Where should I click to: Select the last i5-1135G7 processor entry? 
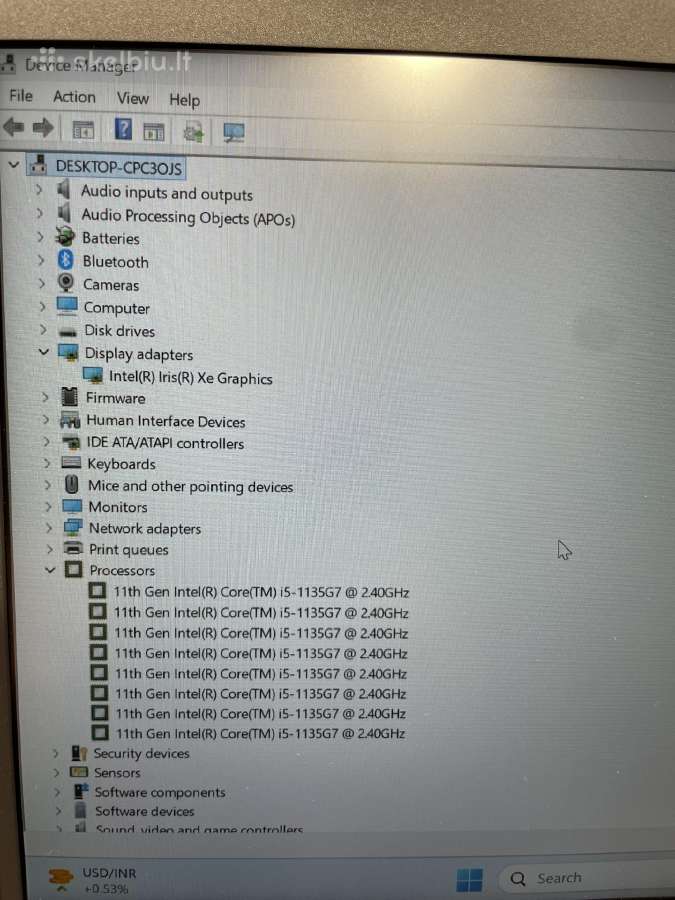coord(261,733)
